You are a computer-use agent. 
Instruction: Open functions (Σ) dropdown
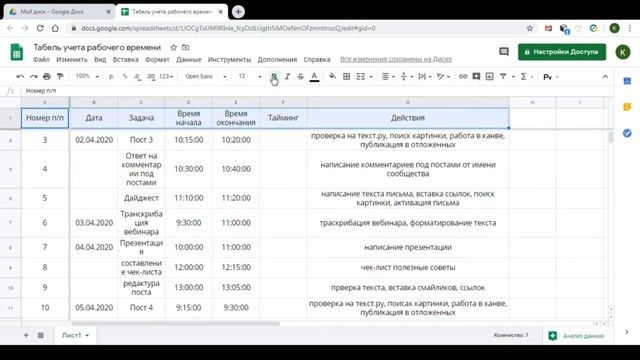527,76
